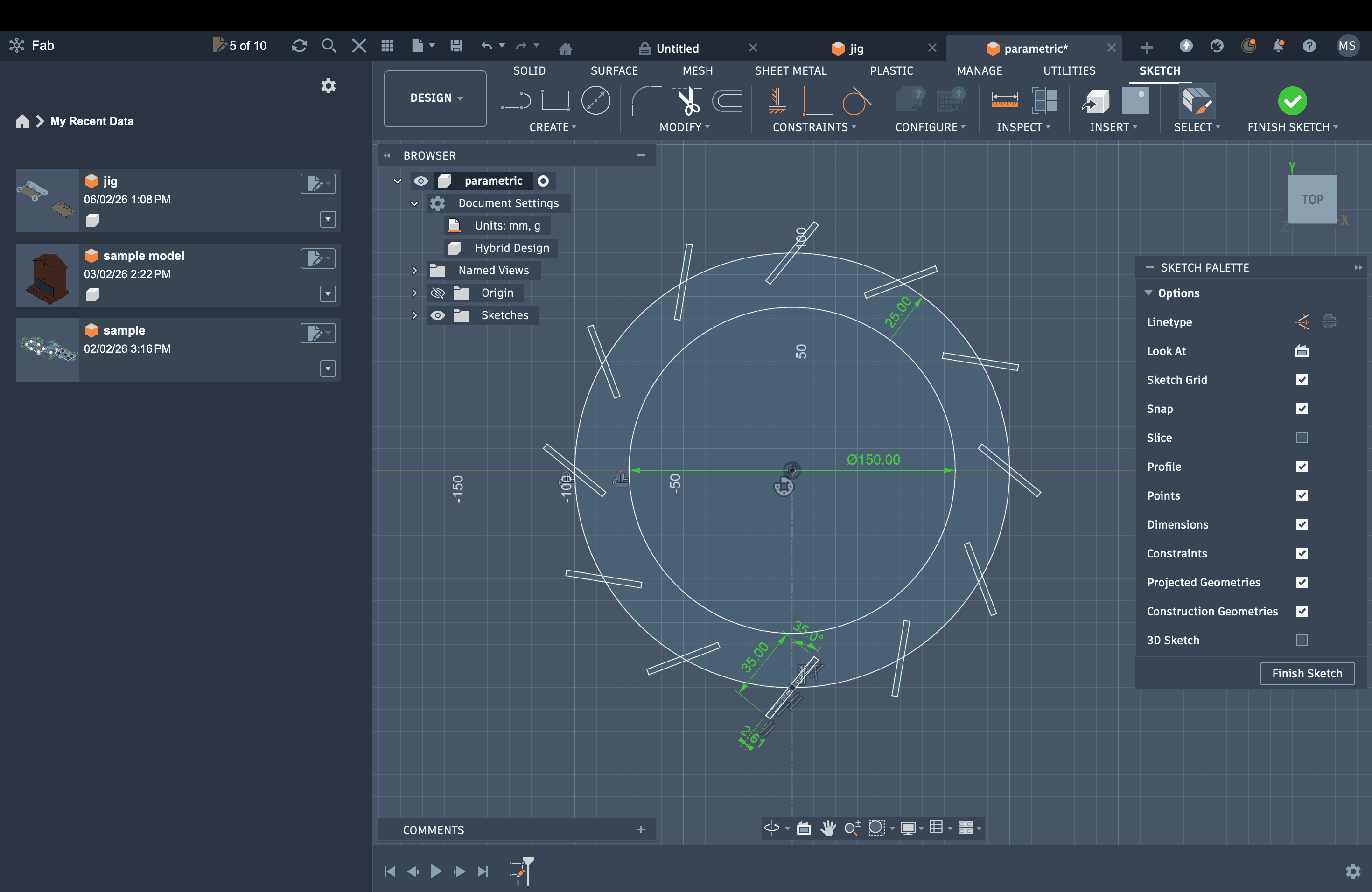This screenshot has height=892, width=1372.
Task: Open the DESIGN workspace dropdown
Action: click(x=435, y=98)
